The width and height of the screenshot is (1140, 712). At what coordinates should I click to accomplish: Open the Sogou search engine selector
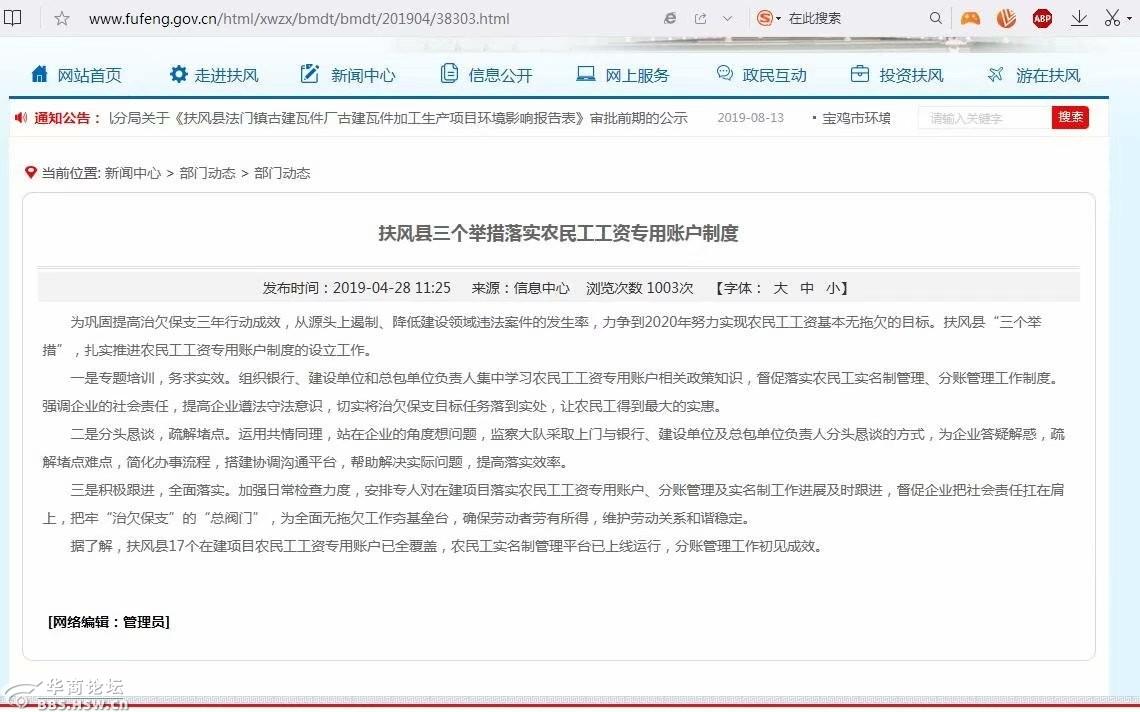click(768, 18)
